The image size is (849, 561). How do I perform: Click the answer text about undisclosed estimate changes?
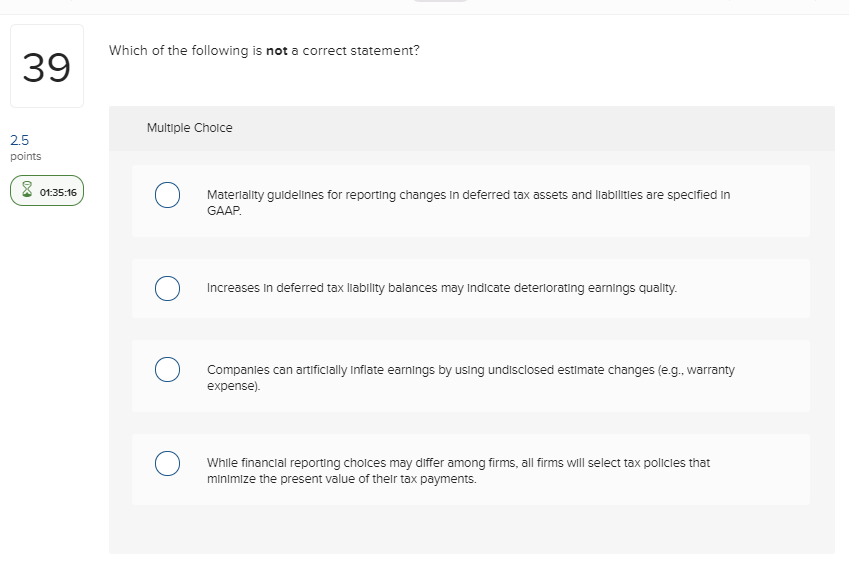pos(470,370)
